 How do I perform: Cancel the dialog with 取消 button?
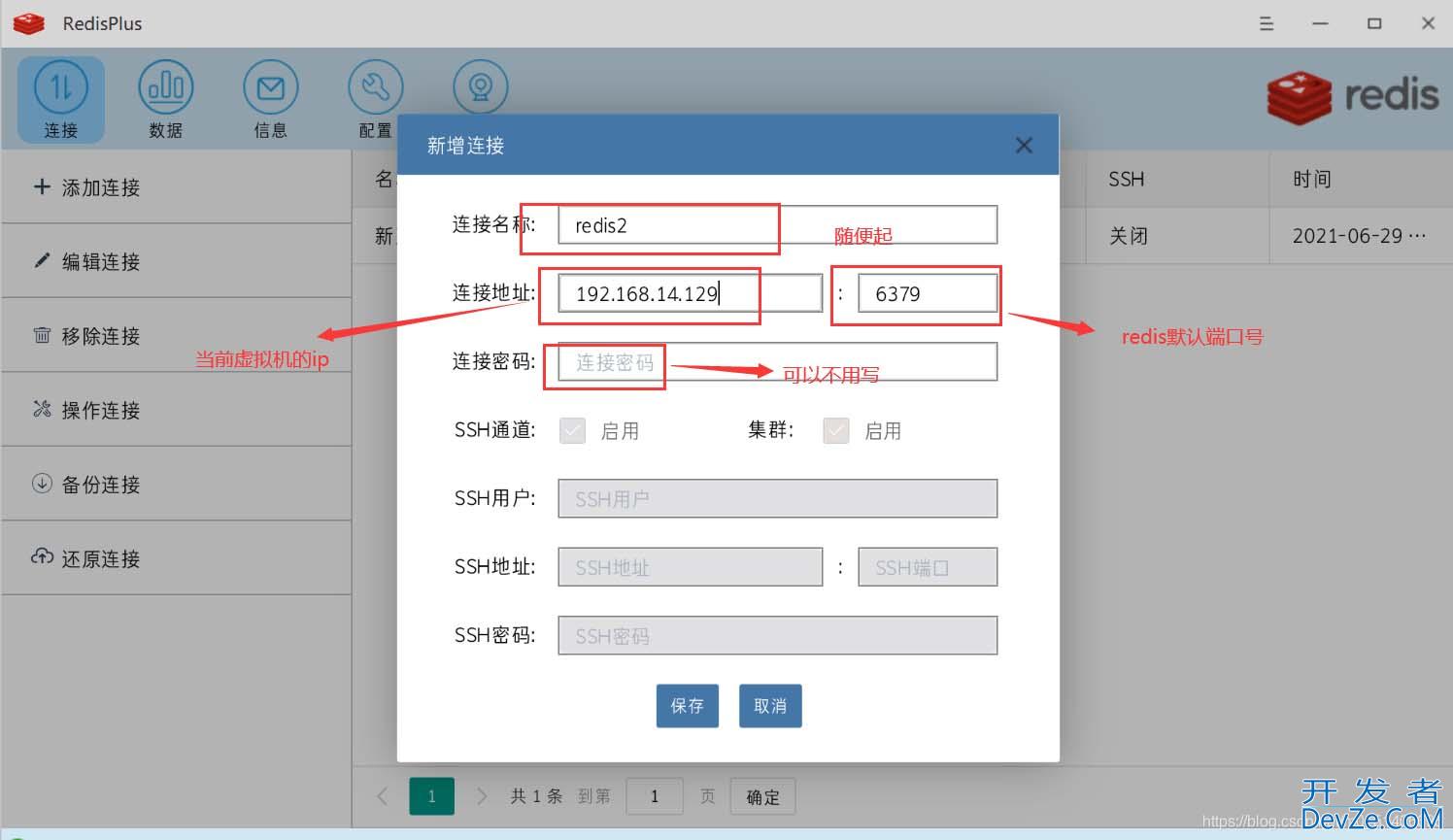coord(770,706)
